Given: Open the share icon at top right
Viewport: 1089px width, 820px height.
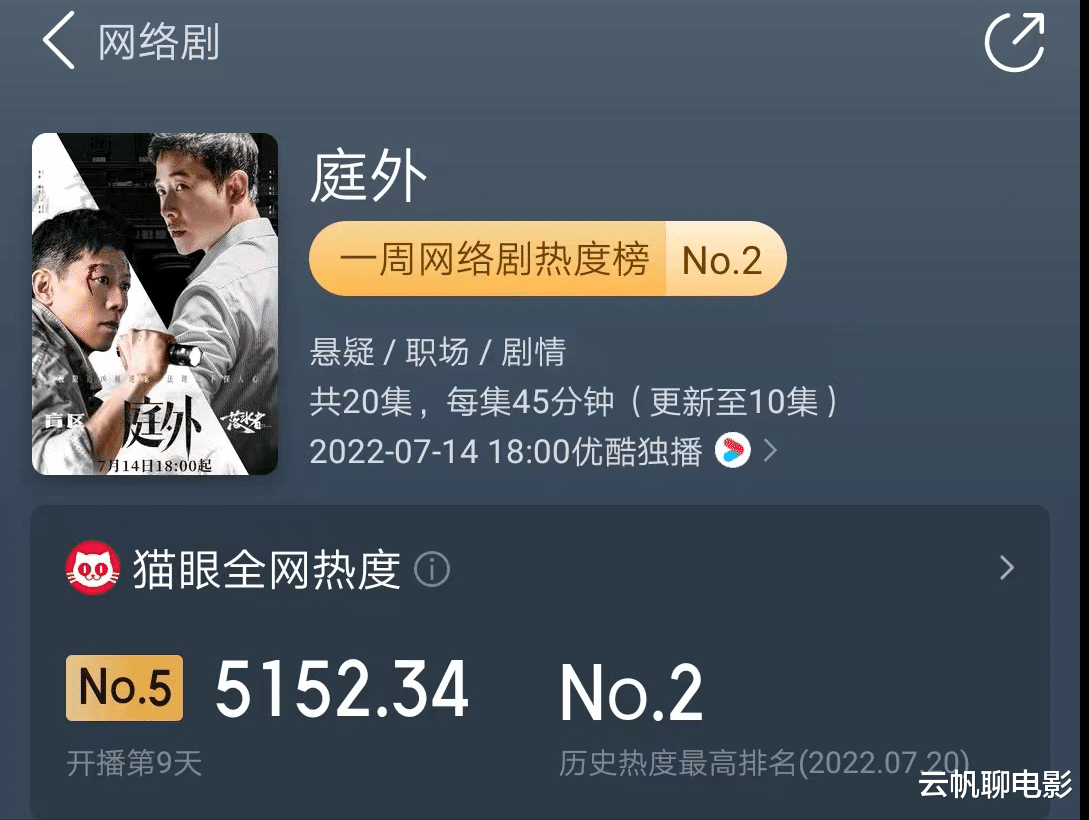Looking at the screenshot, I should click(1015, 42).
